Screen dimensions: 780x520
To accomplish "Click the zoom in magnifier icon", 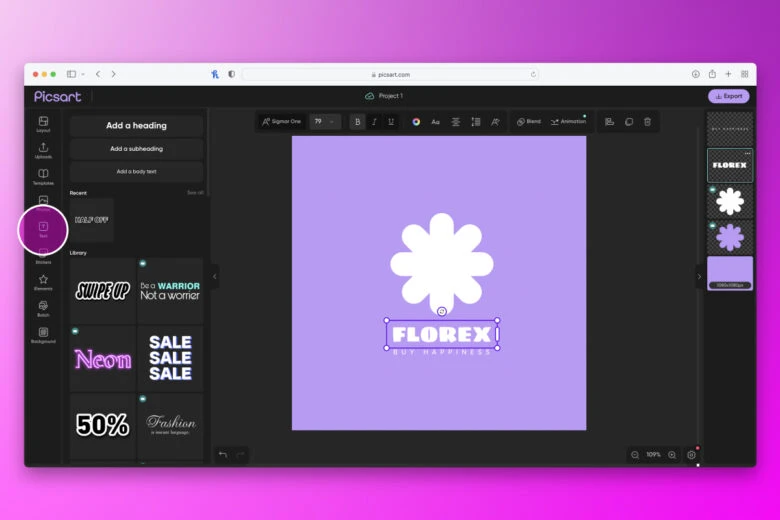I will tap(672, 455).
